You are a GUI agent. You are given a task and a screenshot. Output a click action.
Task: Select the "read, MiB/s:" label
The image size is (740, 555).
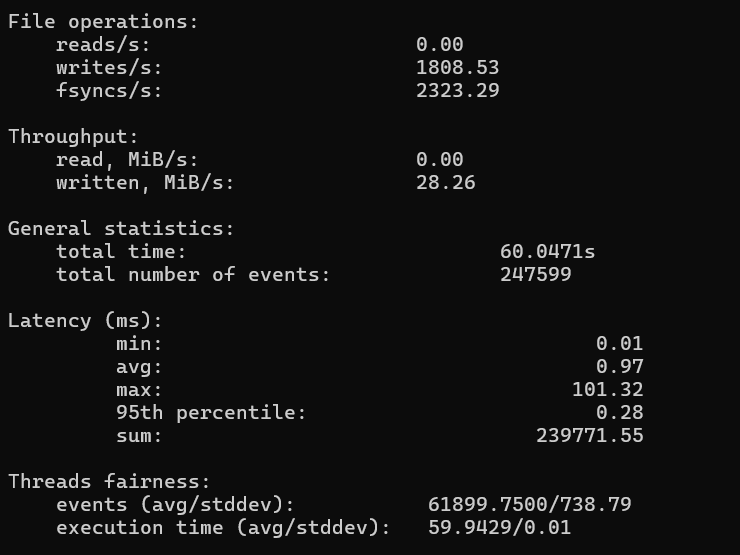click(127, 160)
